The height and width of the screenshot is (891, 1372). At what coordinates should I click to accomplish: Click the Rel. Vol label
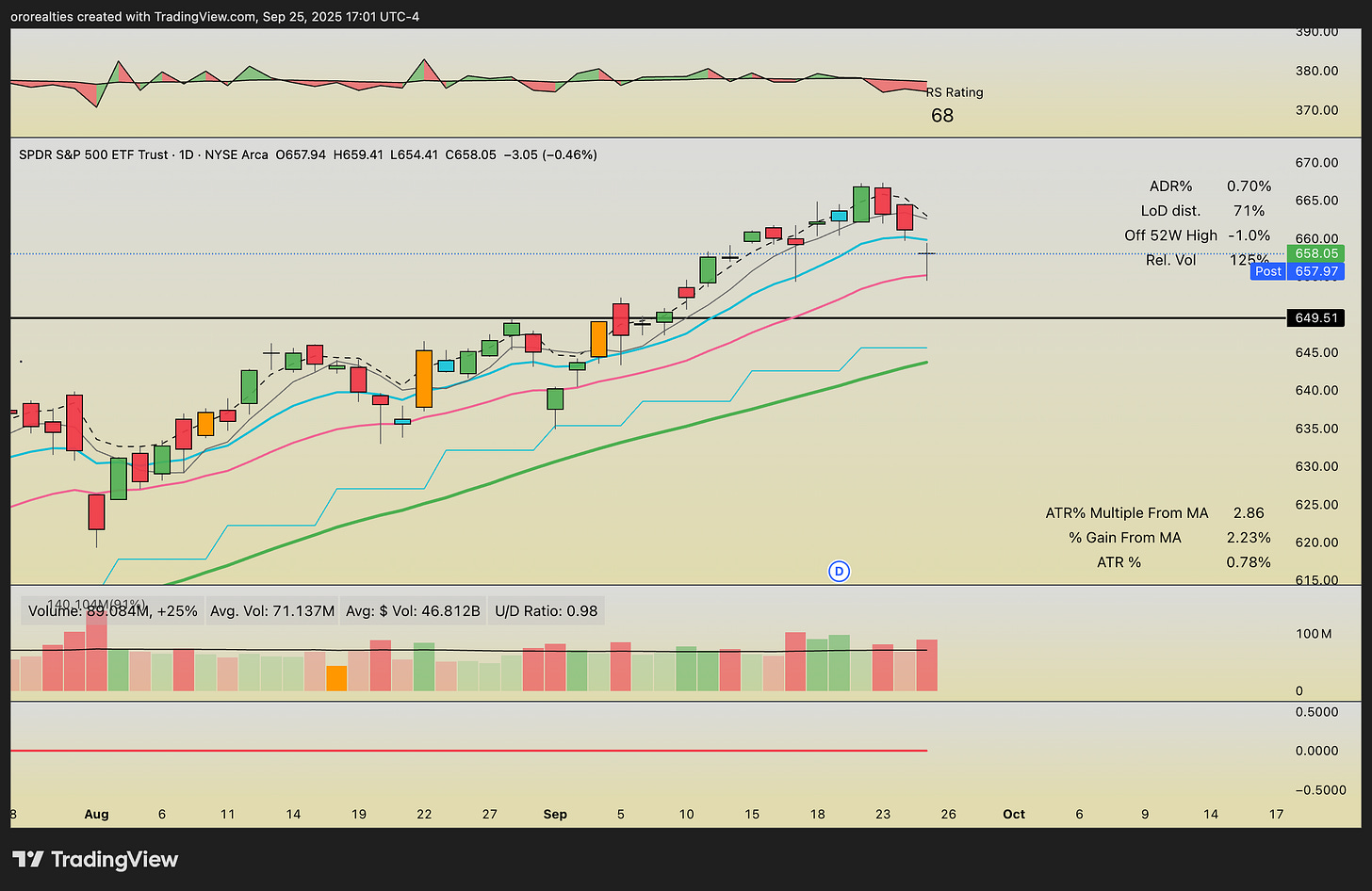click(x=1170, y=260)
